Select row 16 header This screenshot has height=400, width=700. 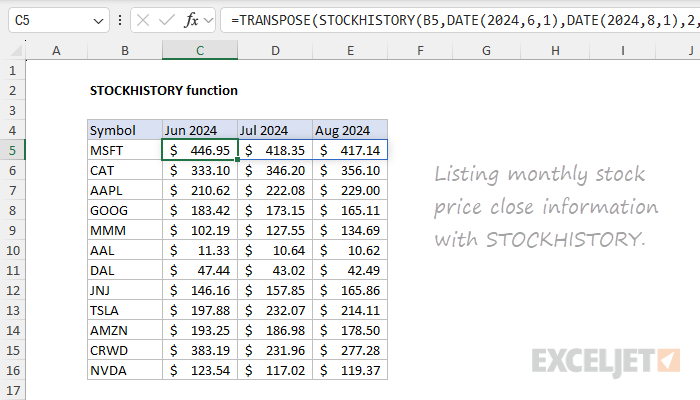pos(12,371)
